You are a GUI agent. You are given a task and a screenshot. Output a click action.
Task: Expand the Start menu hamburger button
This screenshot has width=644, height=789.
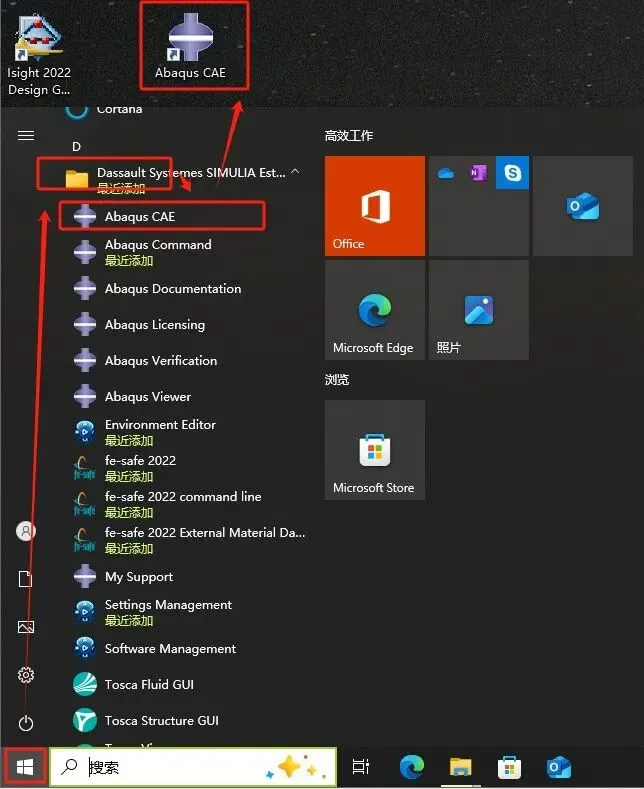26,135
